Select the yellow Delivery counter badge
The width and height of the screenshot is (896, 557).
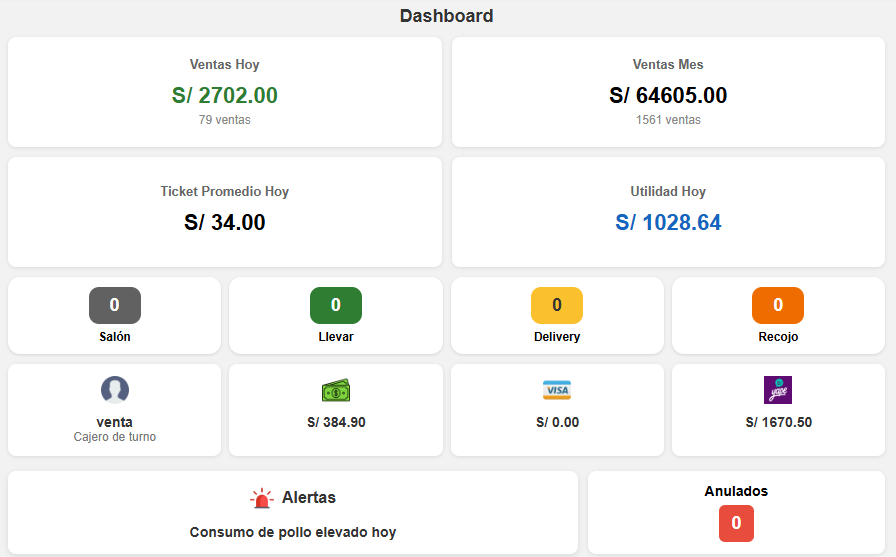tap(557, 305)
